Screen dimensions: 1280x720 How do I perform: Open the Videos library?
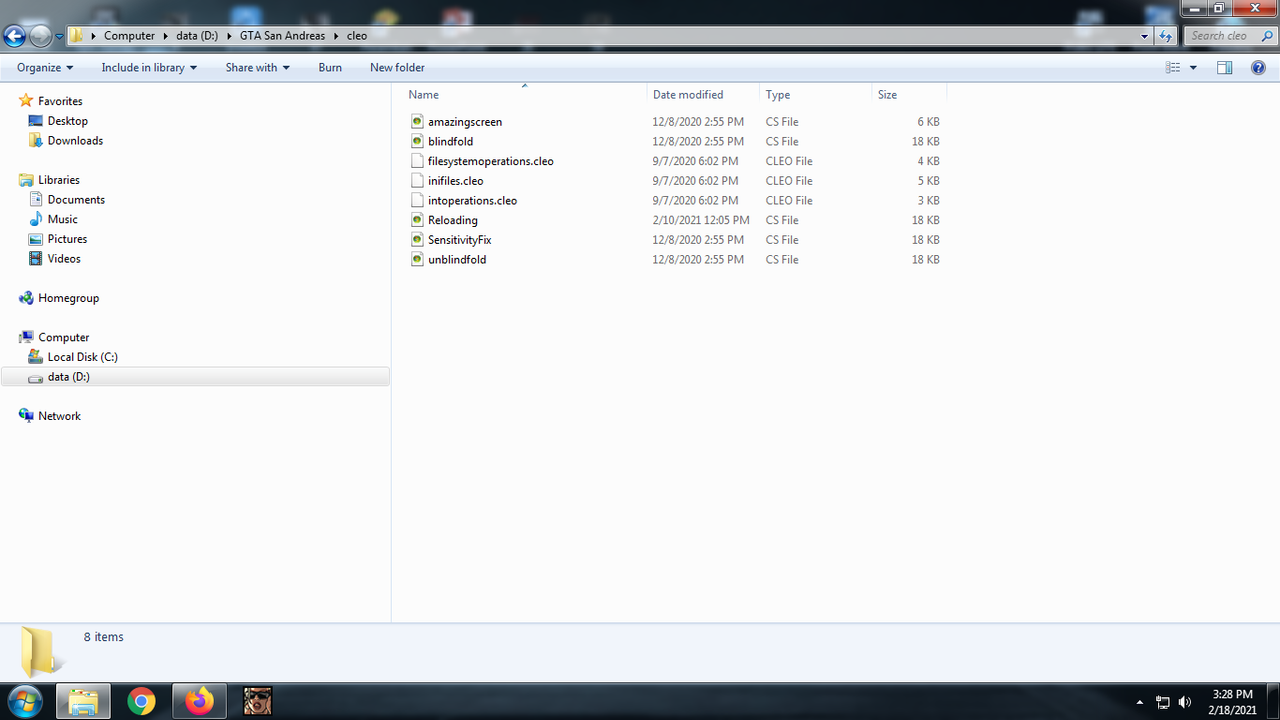(x=64, y=259)
